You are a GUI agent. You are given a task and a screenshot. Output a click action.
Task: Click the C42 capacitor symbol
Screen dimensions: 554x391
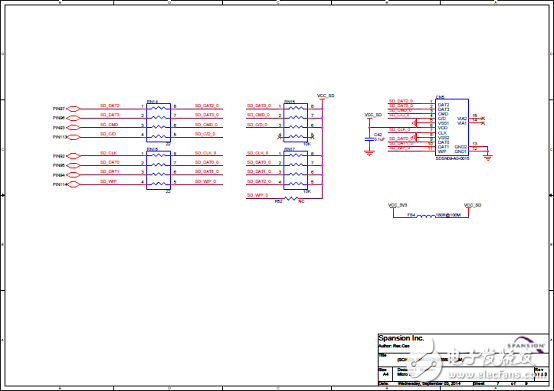[x=369, y=139]
